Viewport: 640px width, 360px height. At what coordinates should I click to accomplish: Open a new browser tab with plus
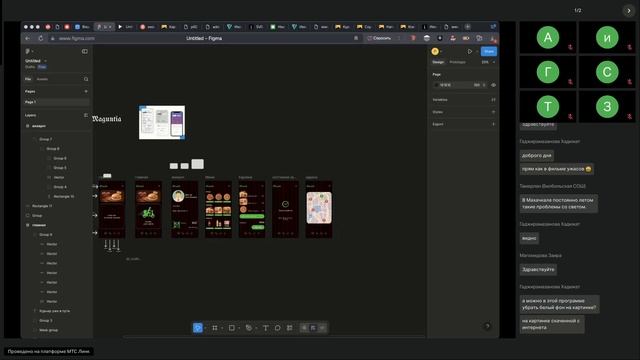[x=468, y=27]
